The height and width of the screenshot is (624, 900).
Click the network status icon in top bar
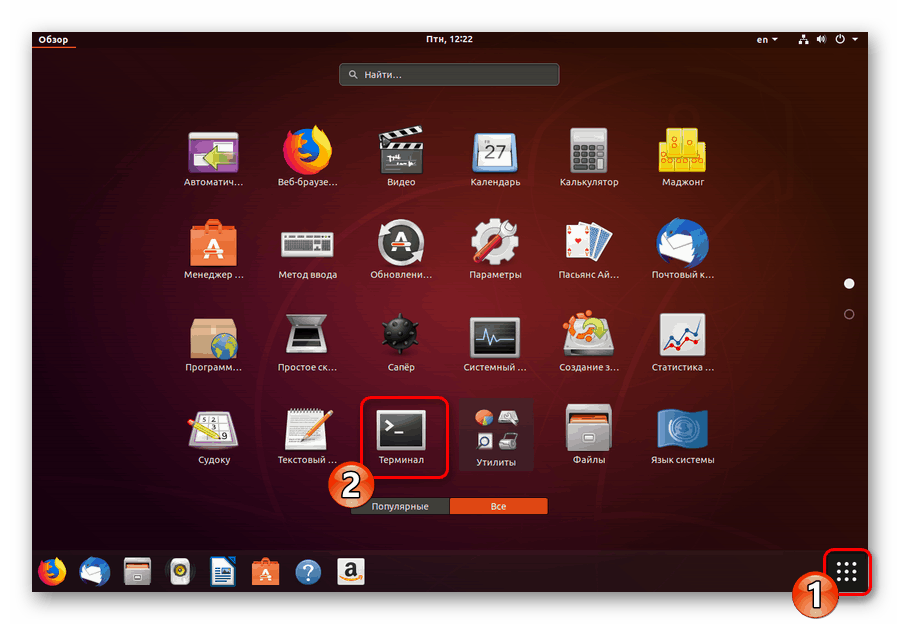[804, 40]
